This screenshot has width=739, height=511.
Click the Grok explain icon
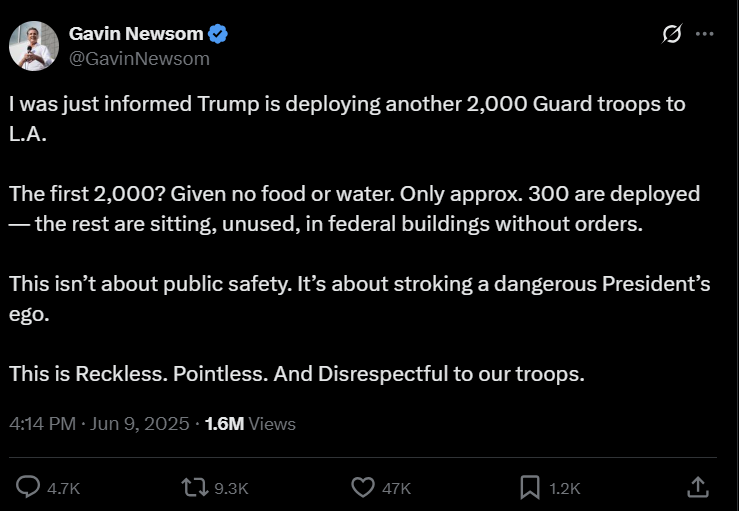tap(673, 34)
